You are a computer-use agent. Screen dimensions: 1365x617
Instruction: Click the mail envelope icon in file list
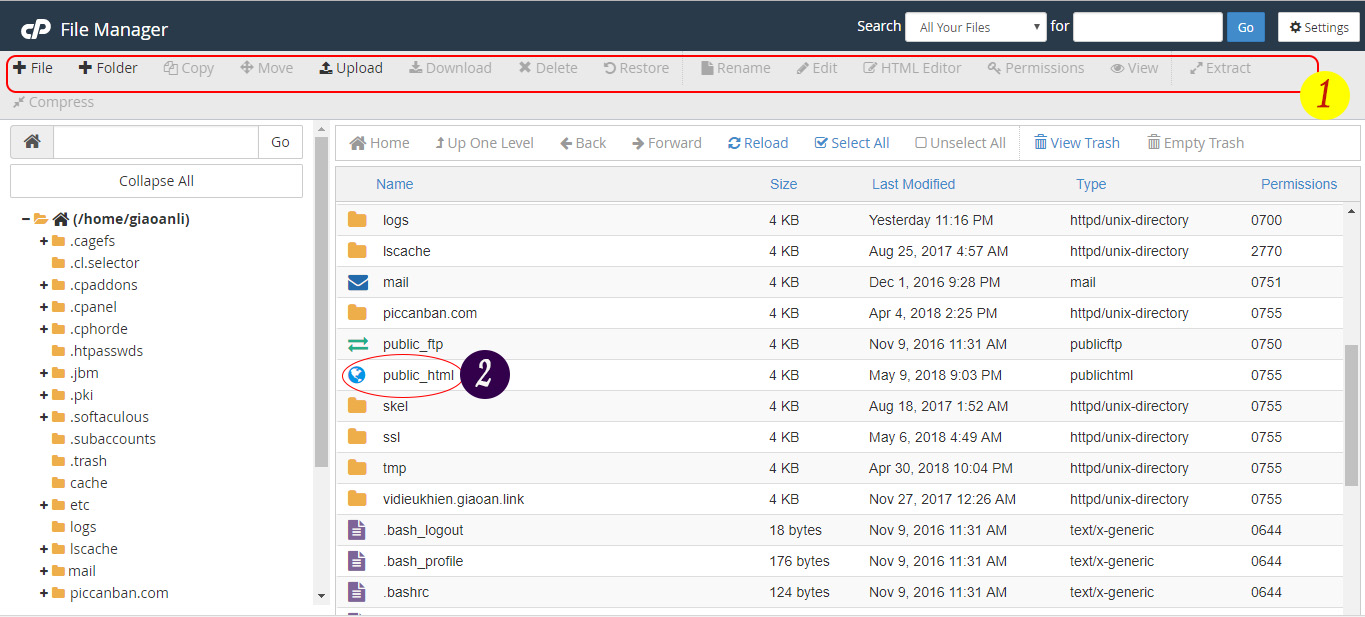click(x=357, y=282)
